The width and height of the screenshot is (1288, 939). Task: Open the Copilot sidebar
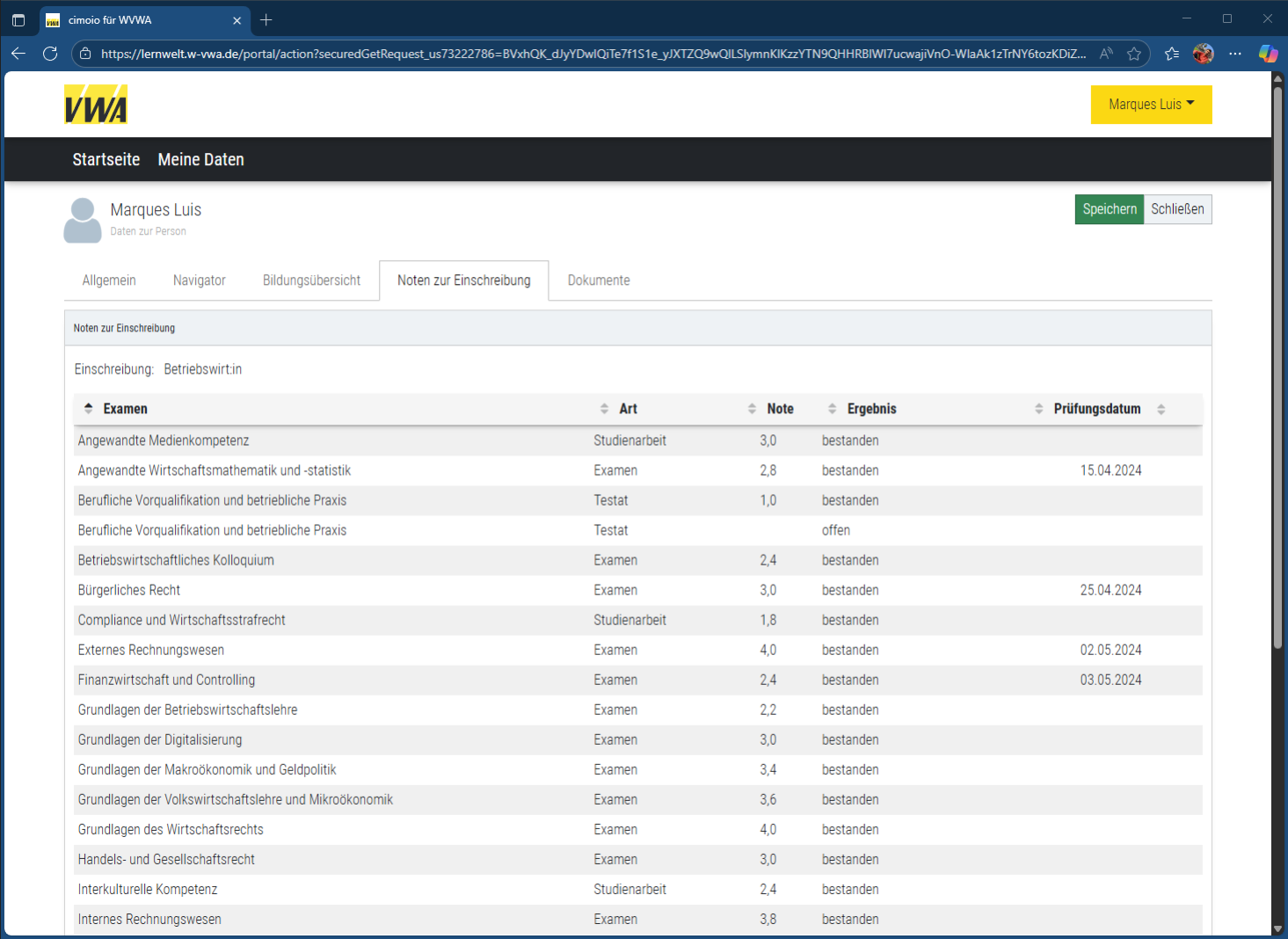(x=1267, y=54)
